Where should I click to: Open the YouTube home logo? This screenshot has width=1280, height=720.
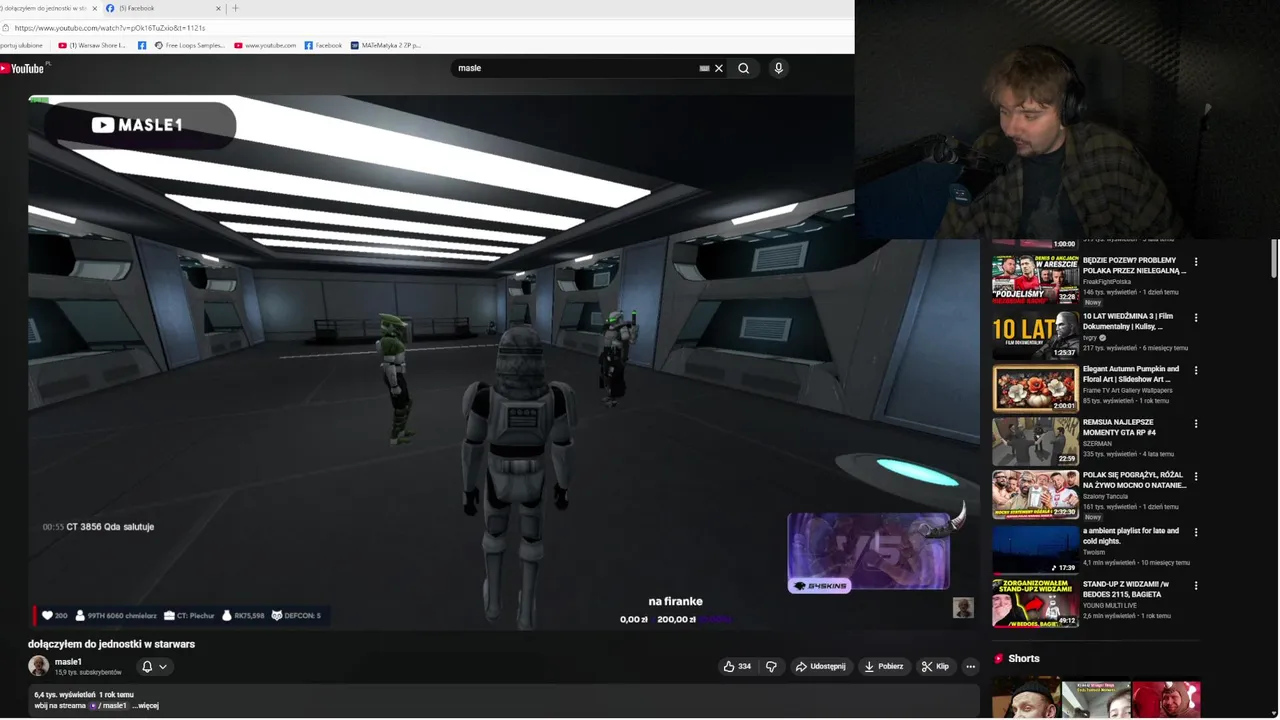pos(24,68)
